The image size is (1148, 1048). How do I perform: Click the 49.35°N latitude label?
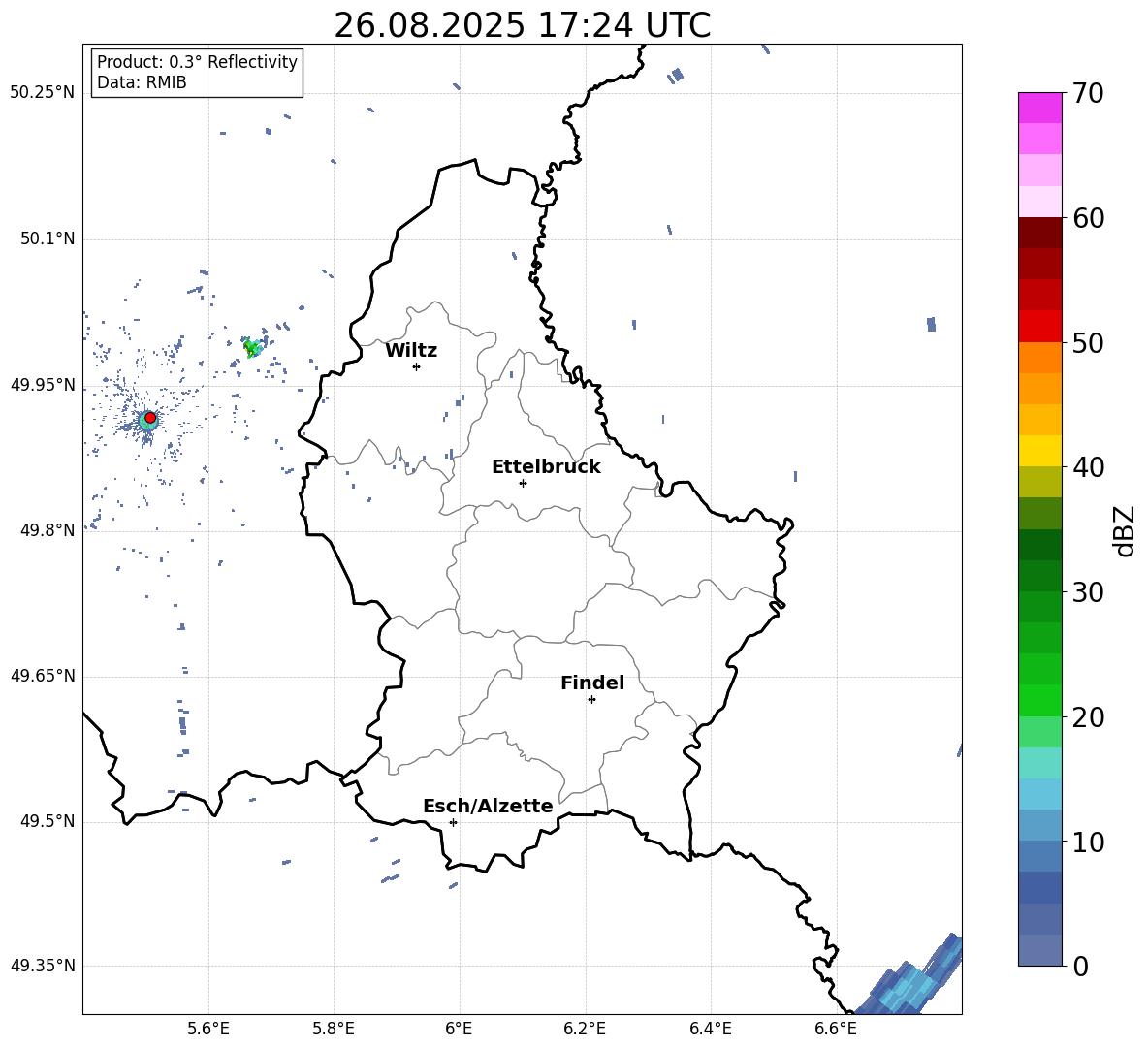[x=43, y=966]
